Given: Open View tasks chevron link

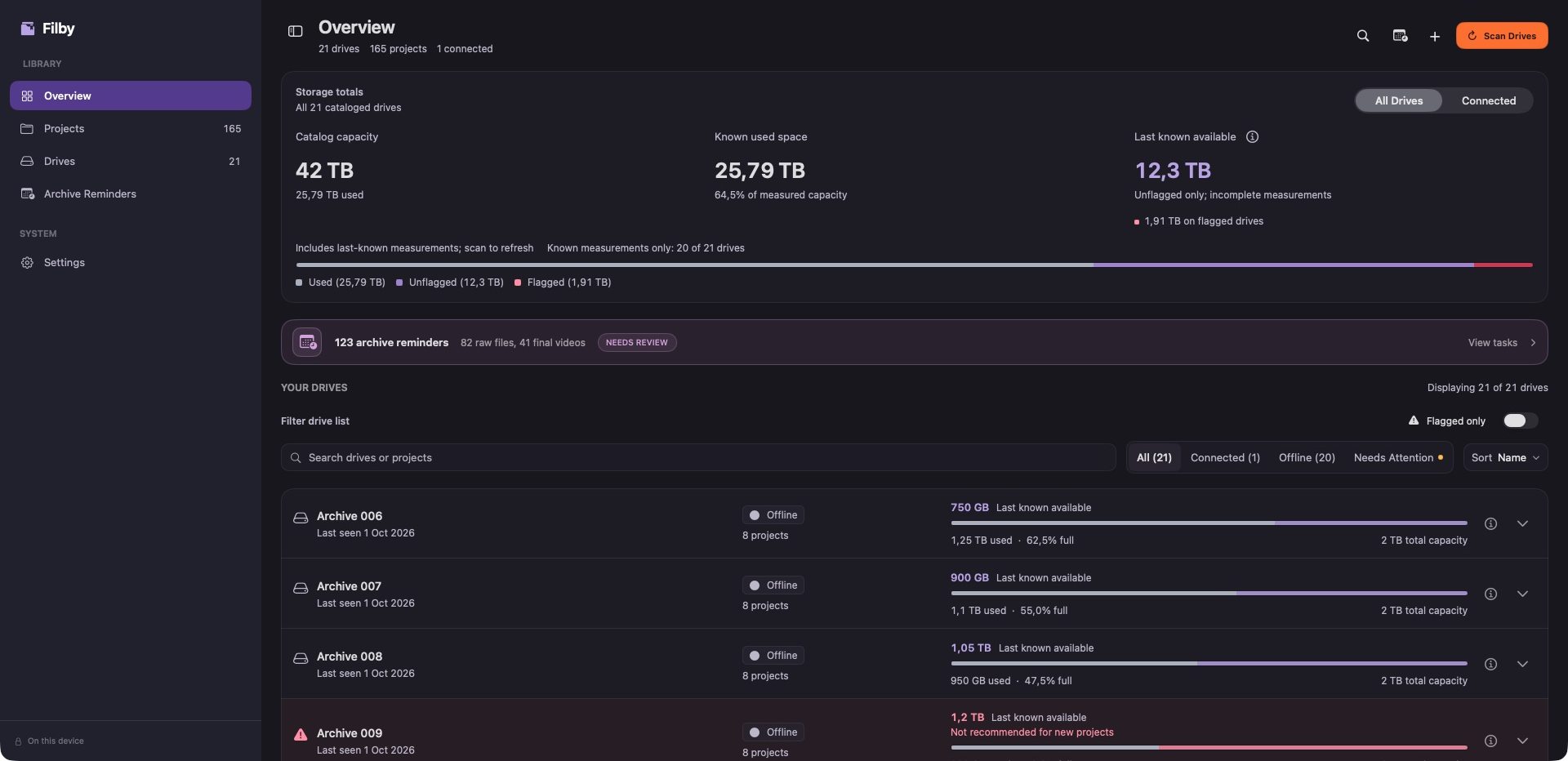Looking at the screenshot, I should pos(1501,342).
